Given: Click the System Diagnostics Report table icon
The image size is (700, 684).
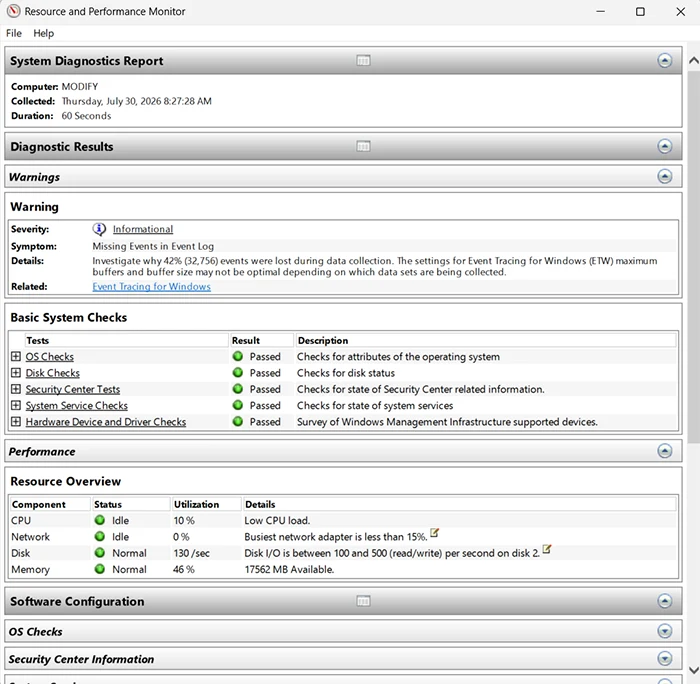Looking at the screenshot, I should pos(363,60).
